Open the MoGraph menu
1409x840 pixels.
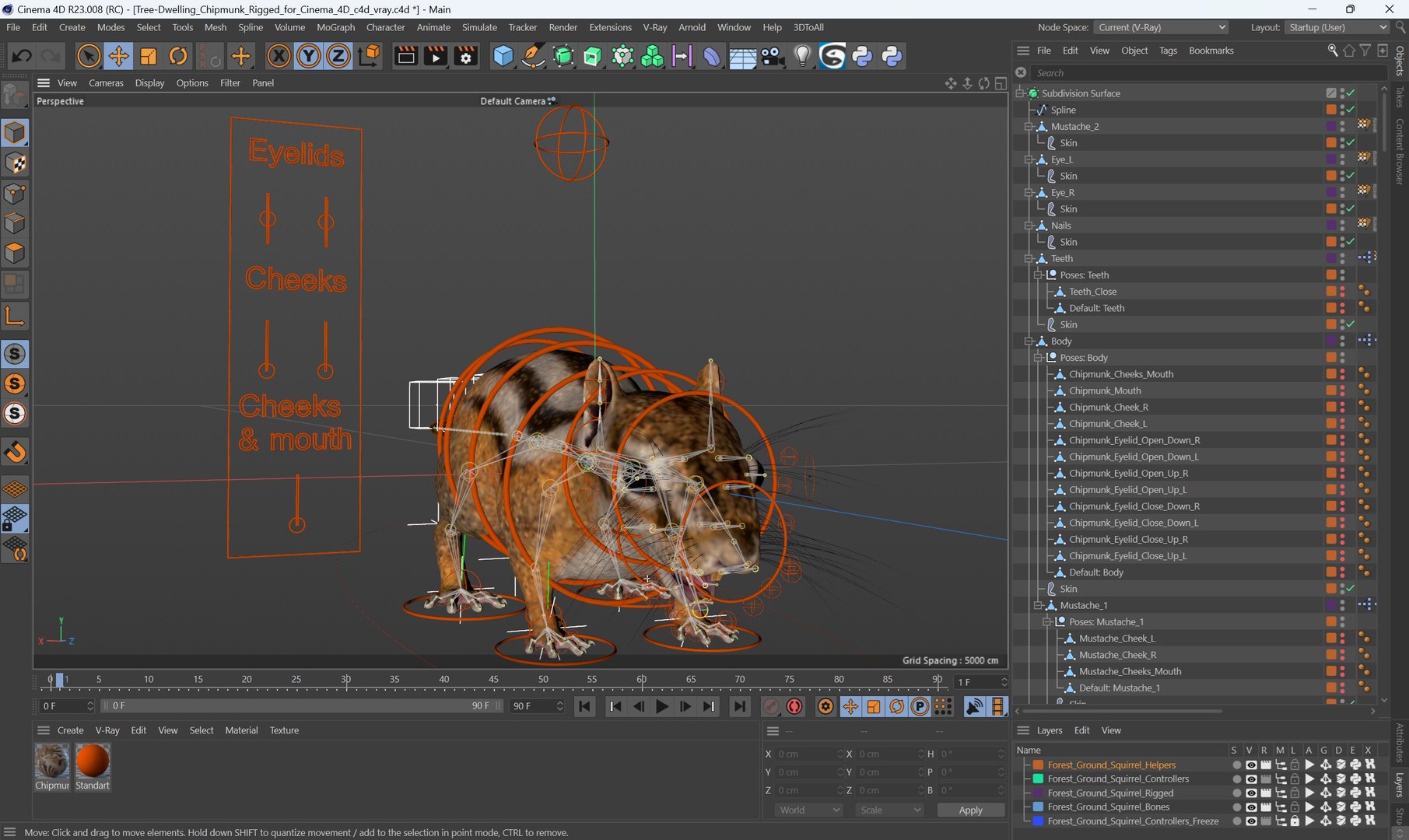pos(335,27)
